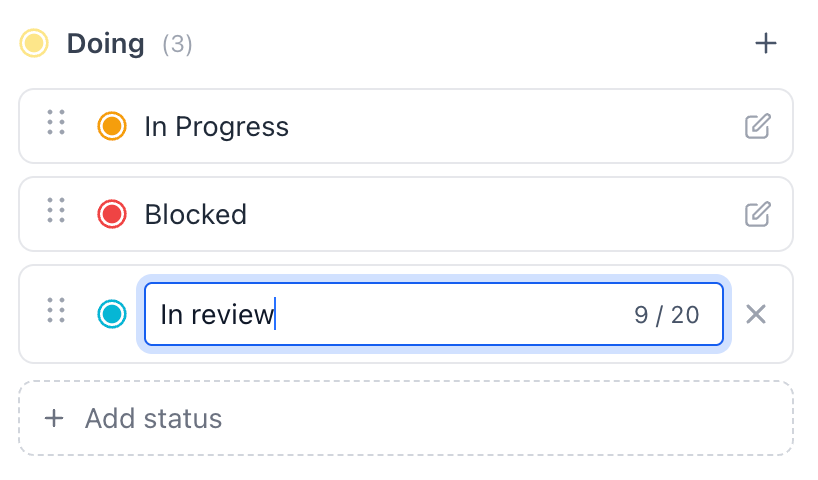Click the Blocked row drag handle
Screen dimensions: 818x480
56,210
